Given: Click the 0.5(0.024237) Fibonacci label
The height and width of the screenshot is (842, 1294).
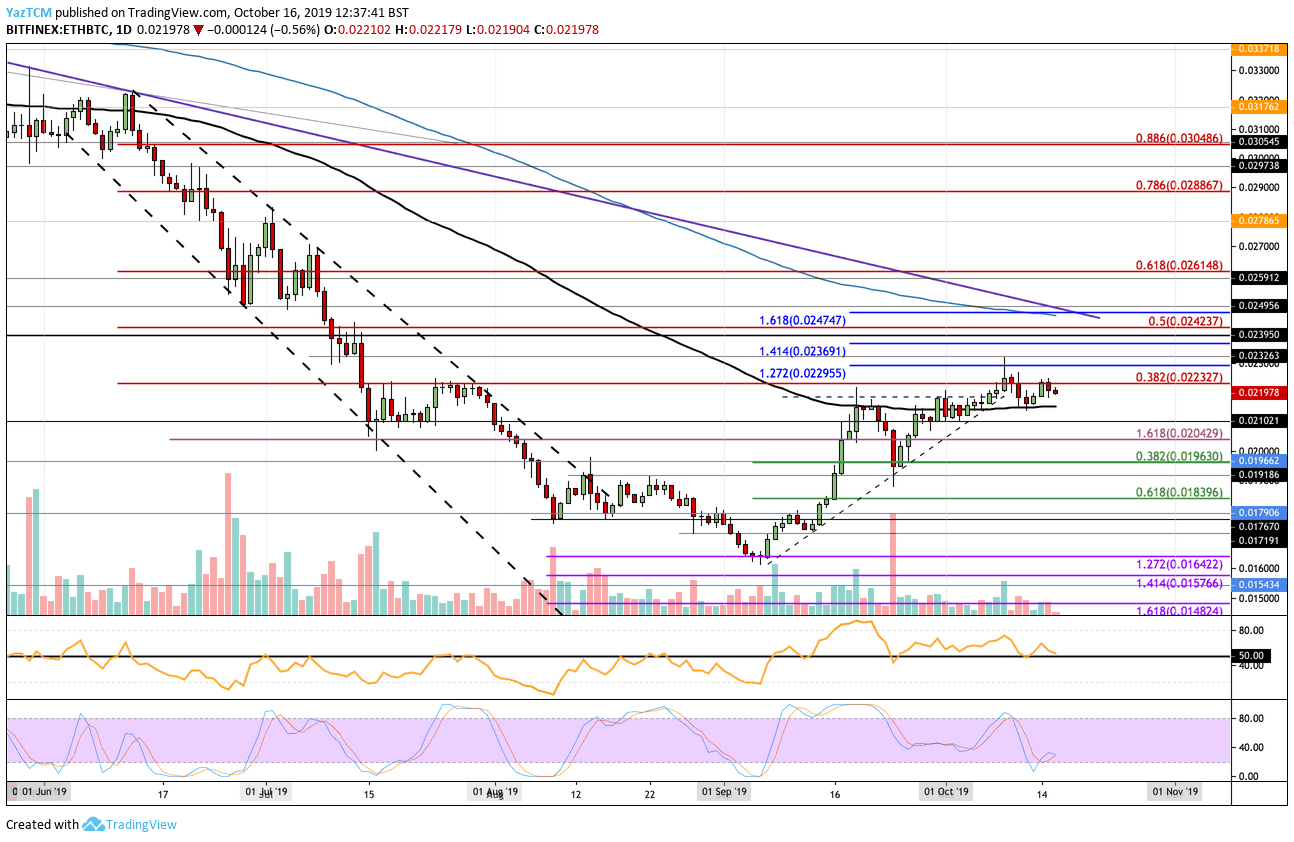Looking at the screenshot, I should (x=1187, y=320).
